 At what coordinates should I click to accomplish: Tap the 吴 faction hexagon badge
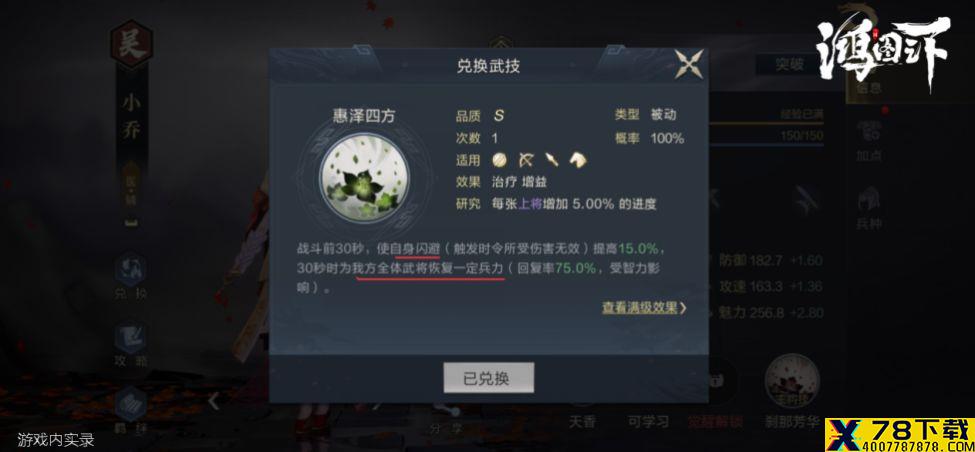coord(131,45)
